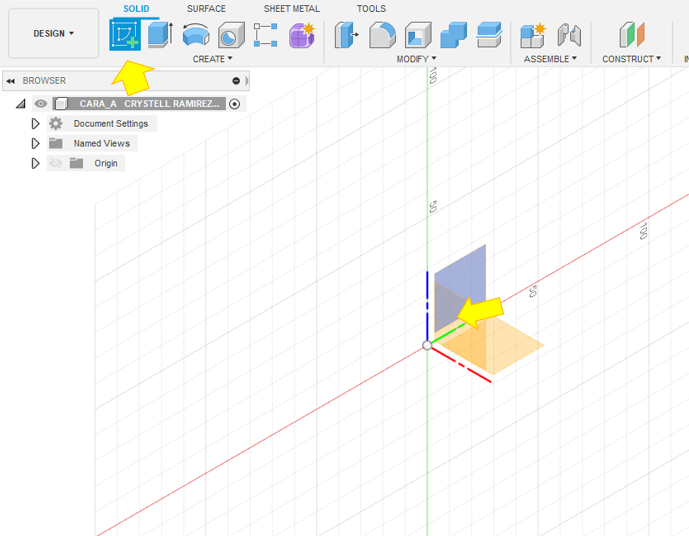Collapse the BROWSER panel with arrows
689x536 pixels.
coord(11,81)
